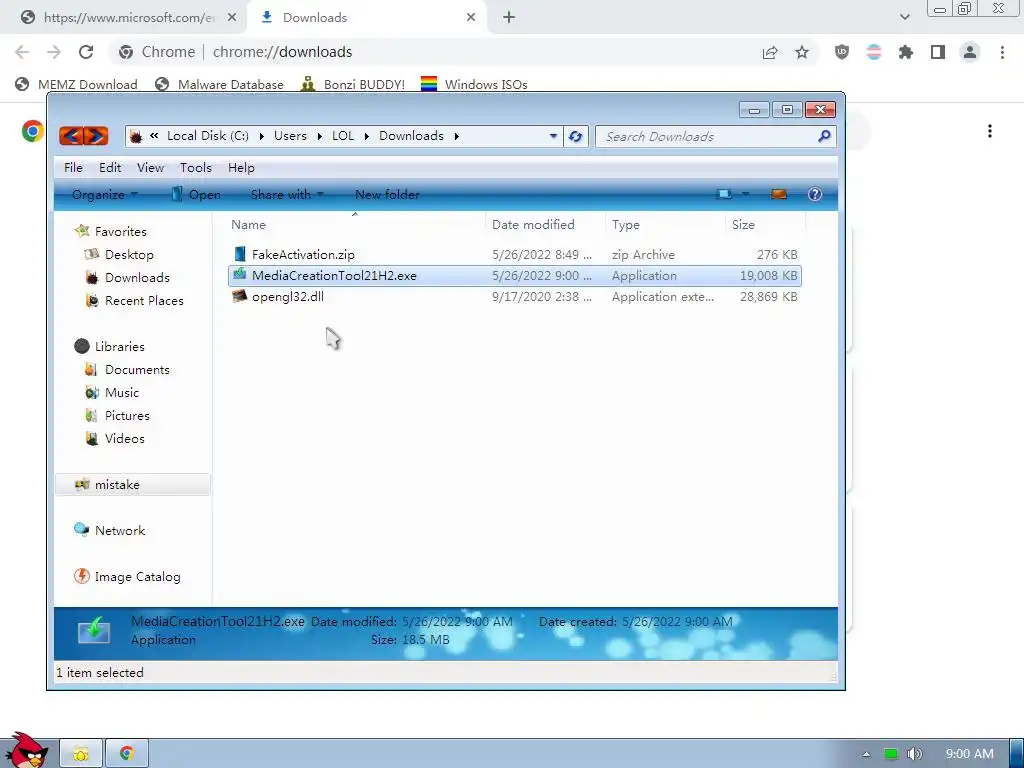Open the view options dropdown arrow
This screenshot has height=768, width=1024.
(x=745, y=194)
